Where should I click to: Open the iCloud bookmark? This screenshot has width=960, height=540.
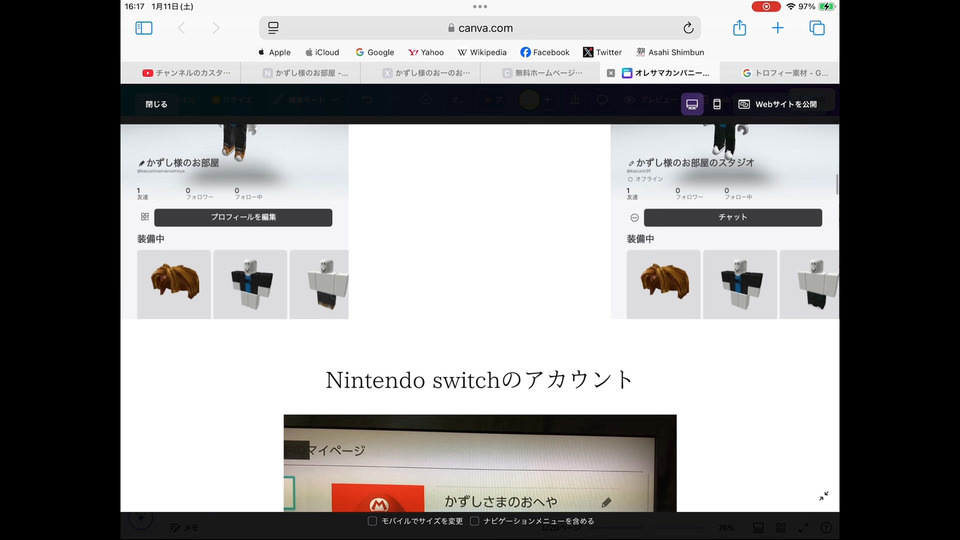322,53
